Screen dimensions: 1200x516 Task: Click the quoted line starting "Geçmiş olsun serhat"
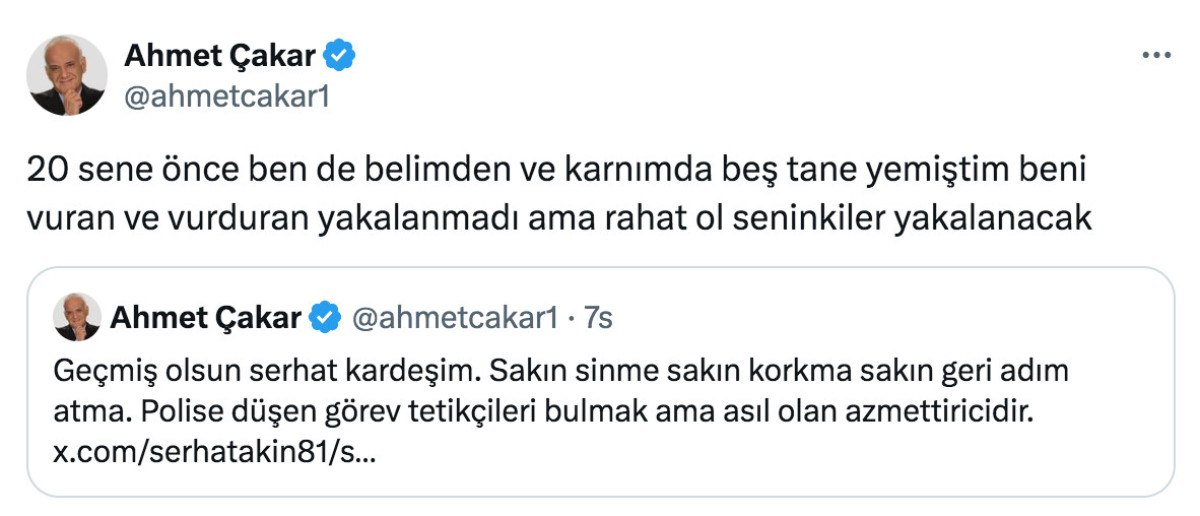[560, 372]
